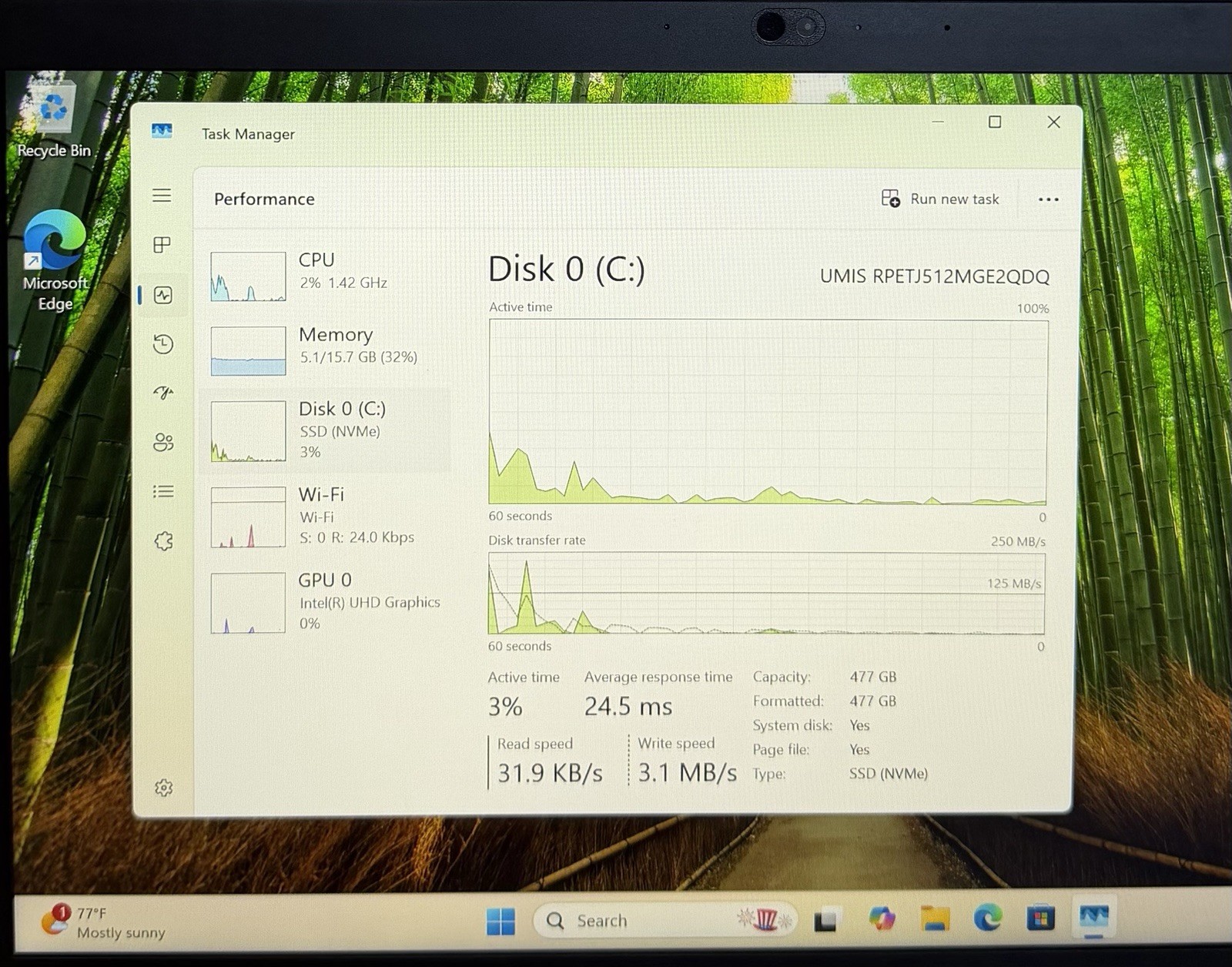This screenshot has width=1232, height=967.
Task: Click the Task Manager taskbar icon
Action: 1093,917
